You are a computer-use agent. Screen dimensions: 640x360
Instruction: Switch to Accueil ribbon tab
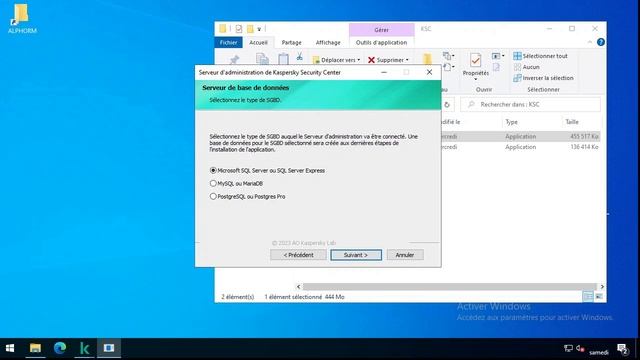(258, 42)
